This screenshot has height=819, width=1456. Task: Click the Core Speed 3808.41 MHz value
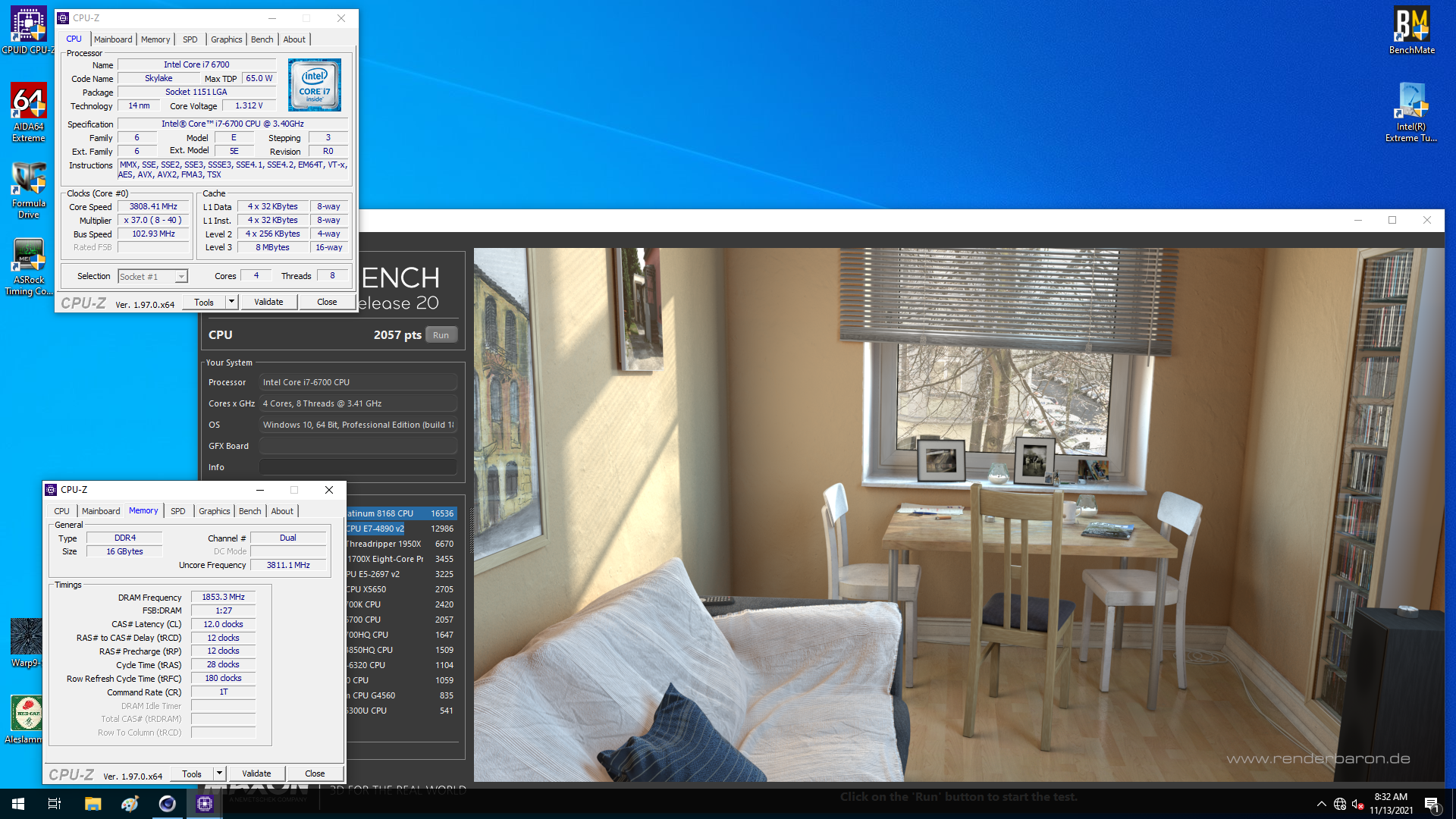pos(153,206)
